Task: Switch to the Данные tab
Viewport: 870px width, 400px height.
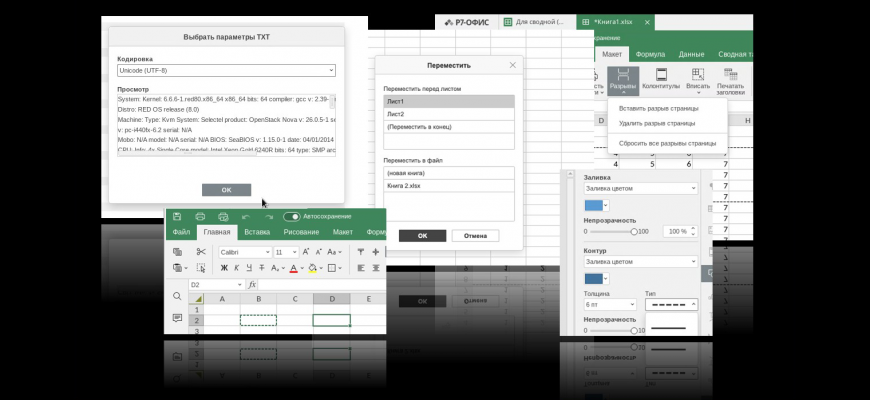Action: pyautogui.click(x=691, y=54)
